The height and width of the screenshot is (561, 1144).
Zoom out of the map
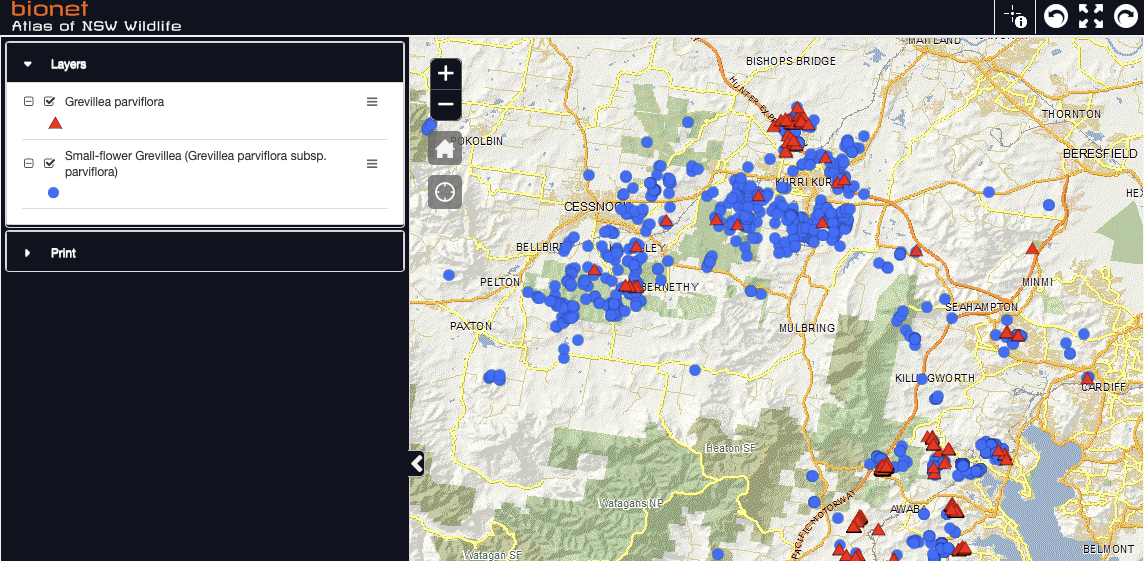pos(446,104)
